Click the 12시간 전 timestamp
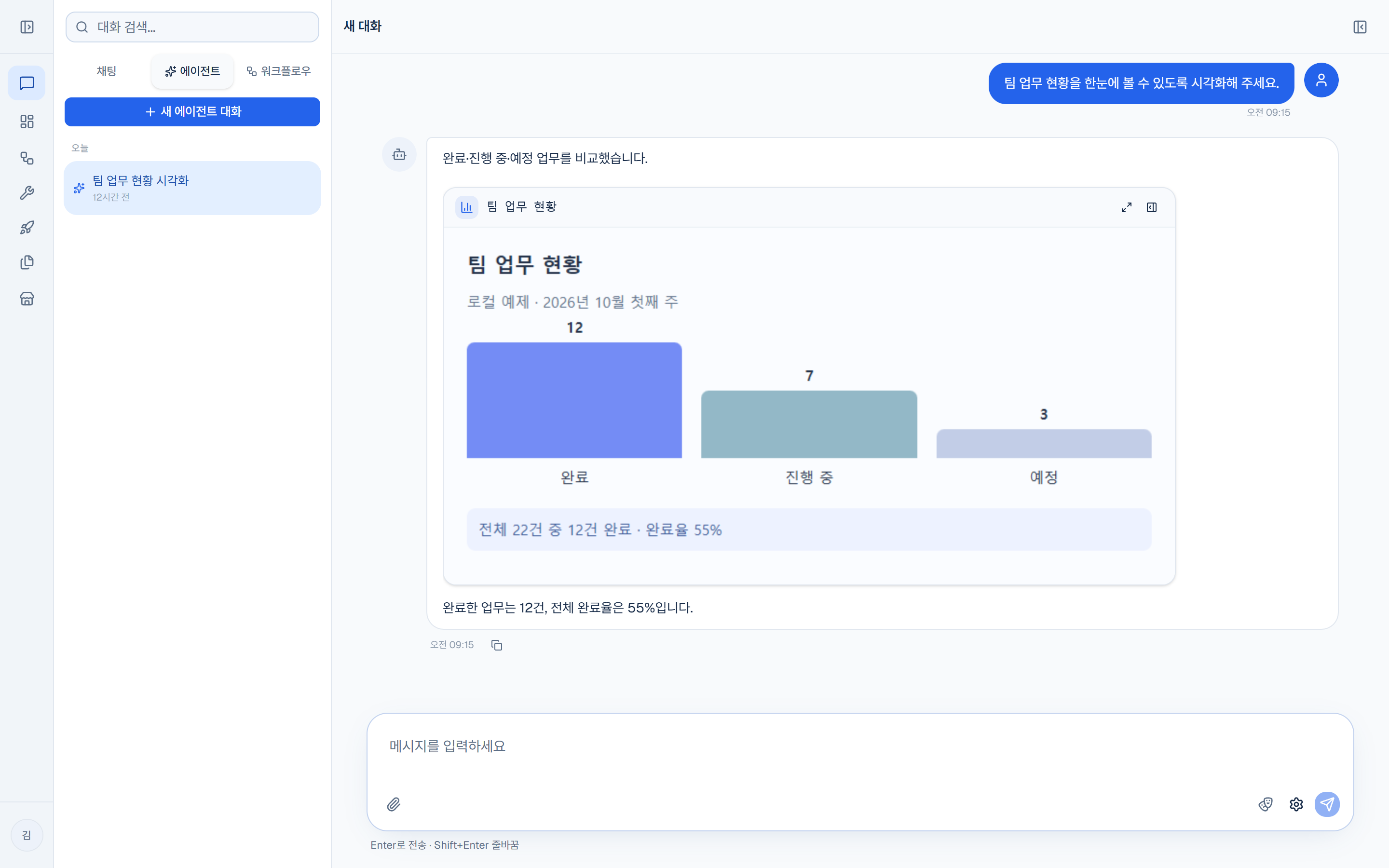The width and height of the screenshot is (1389, 868). pos(111,197)
